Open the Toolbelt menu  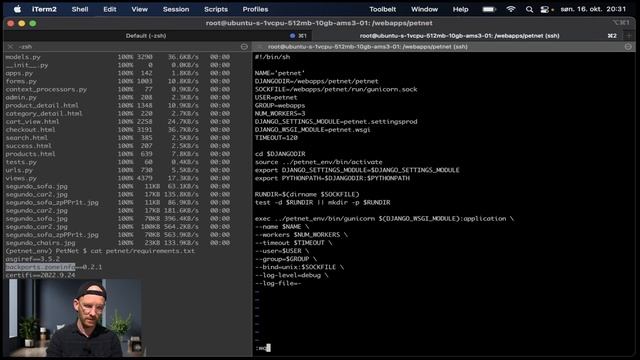tap(382, 9)
